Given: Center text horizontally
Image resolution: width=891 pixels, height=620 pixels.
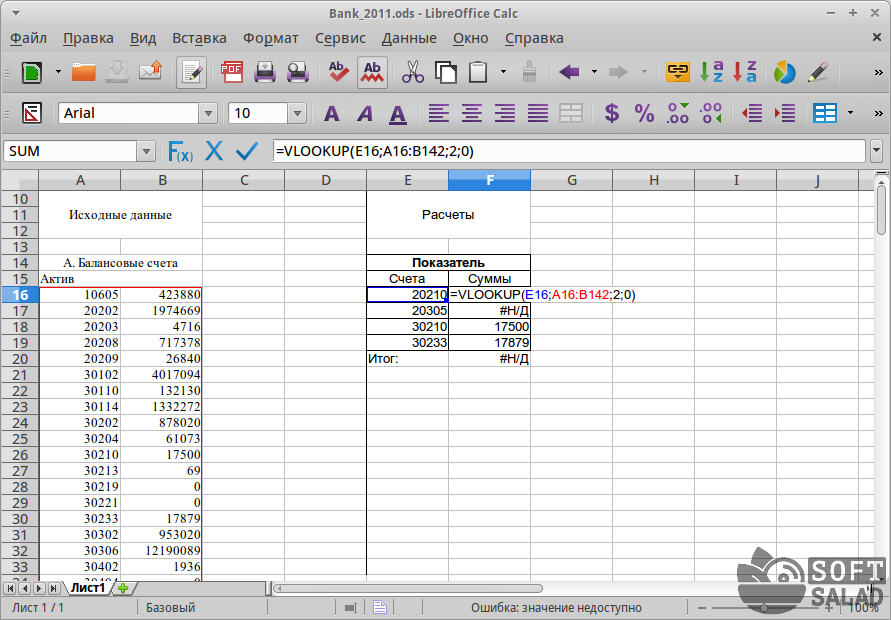Looking at the screenshot, I should pyautogui.click(x=472, y=113).
